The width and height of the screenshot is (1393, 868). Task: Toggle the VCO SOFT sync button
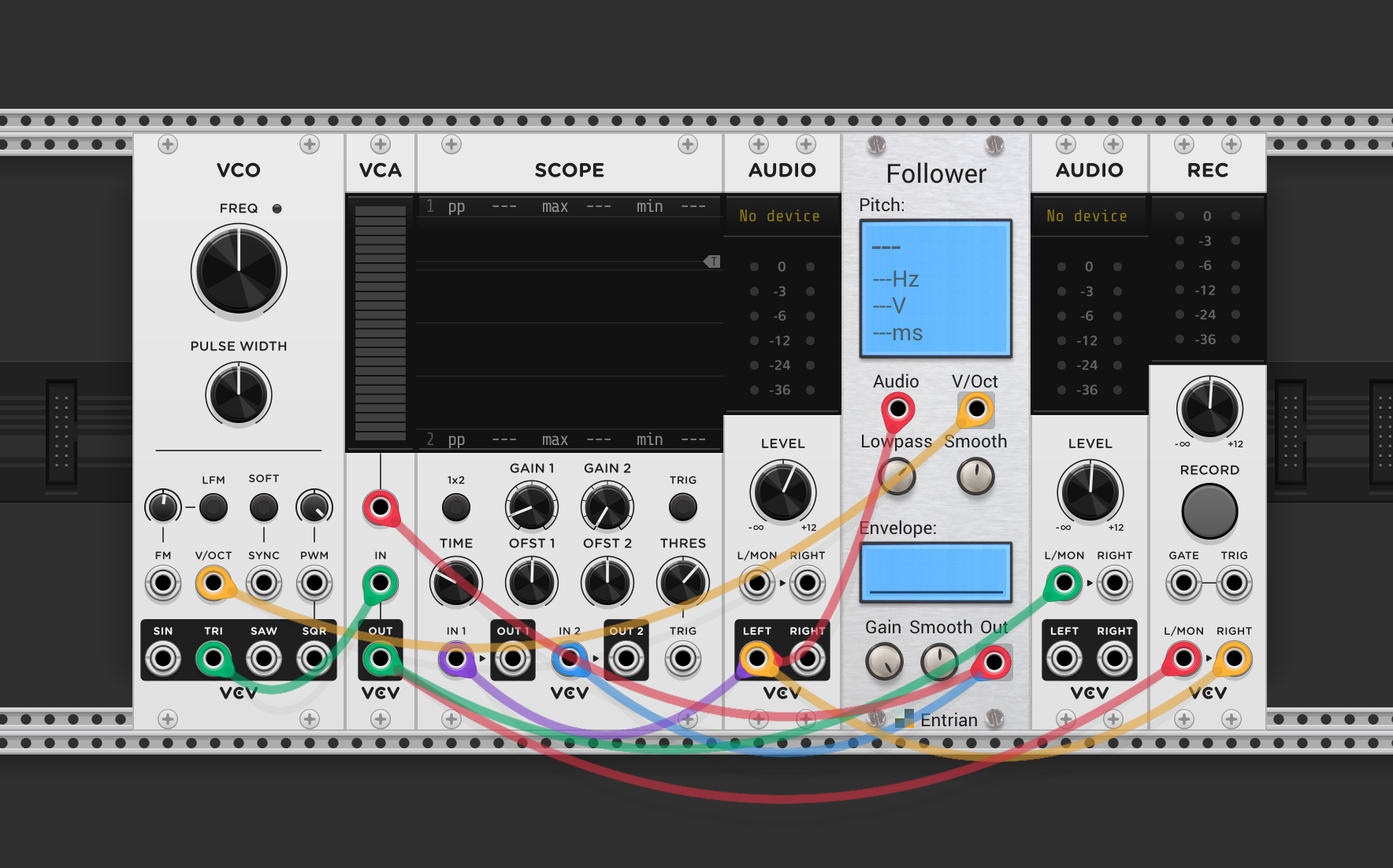click(x=264, y=507)
